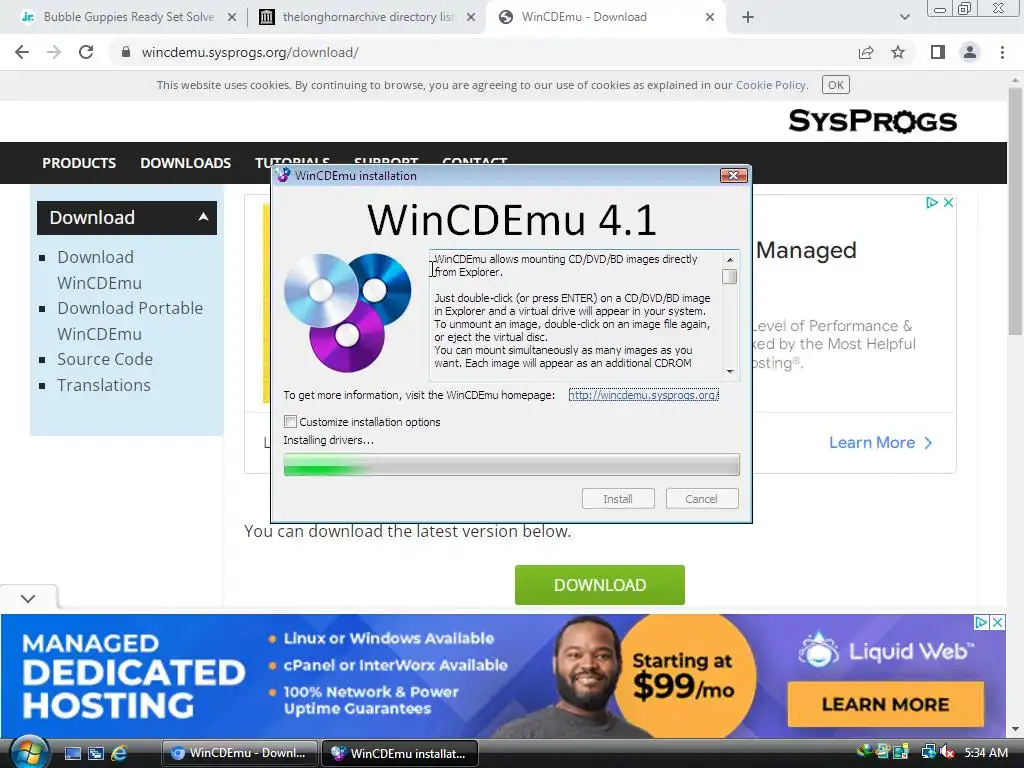This screenshot has height=768, width=1024.
Task: Bookmark this page with the star icon
Action: (898, 52)
